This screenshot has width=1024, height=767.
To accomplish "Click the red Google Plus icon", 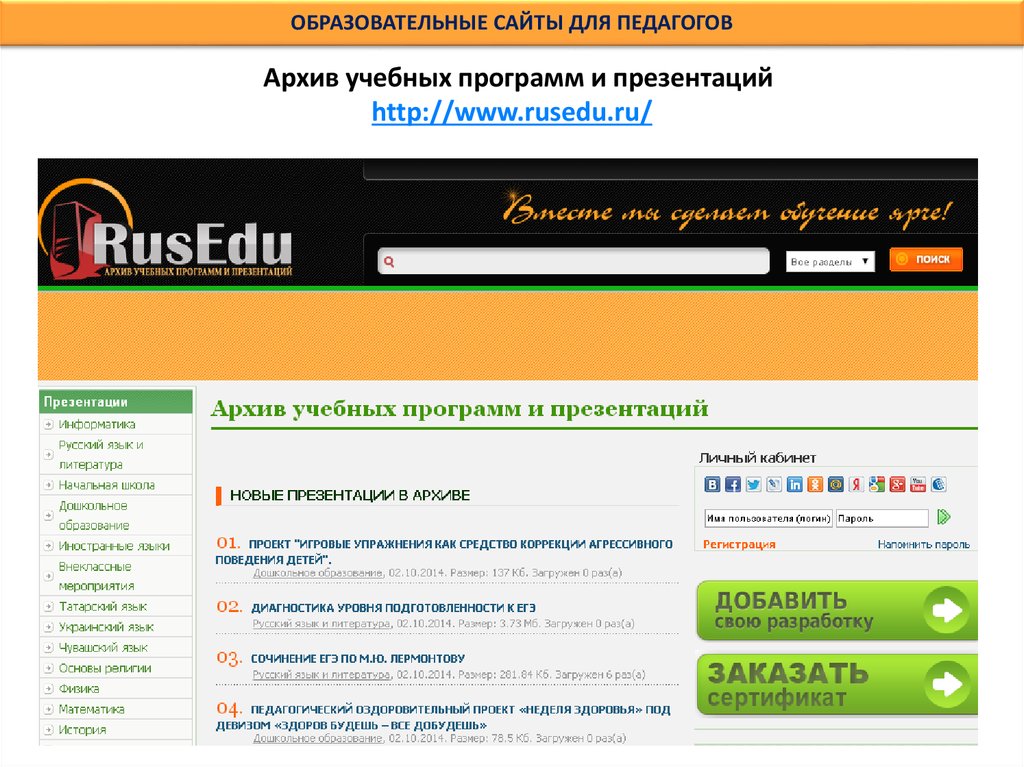I will click(897, 484).
